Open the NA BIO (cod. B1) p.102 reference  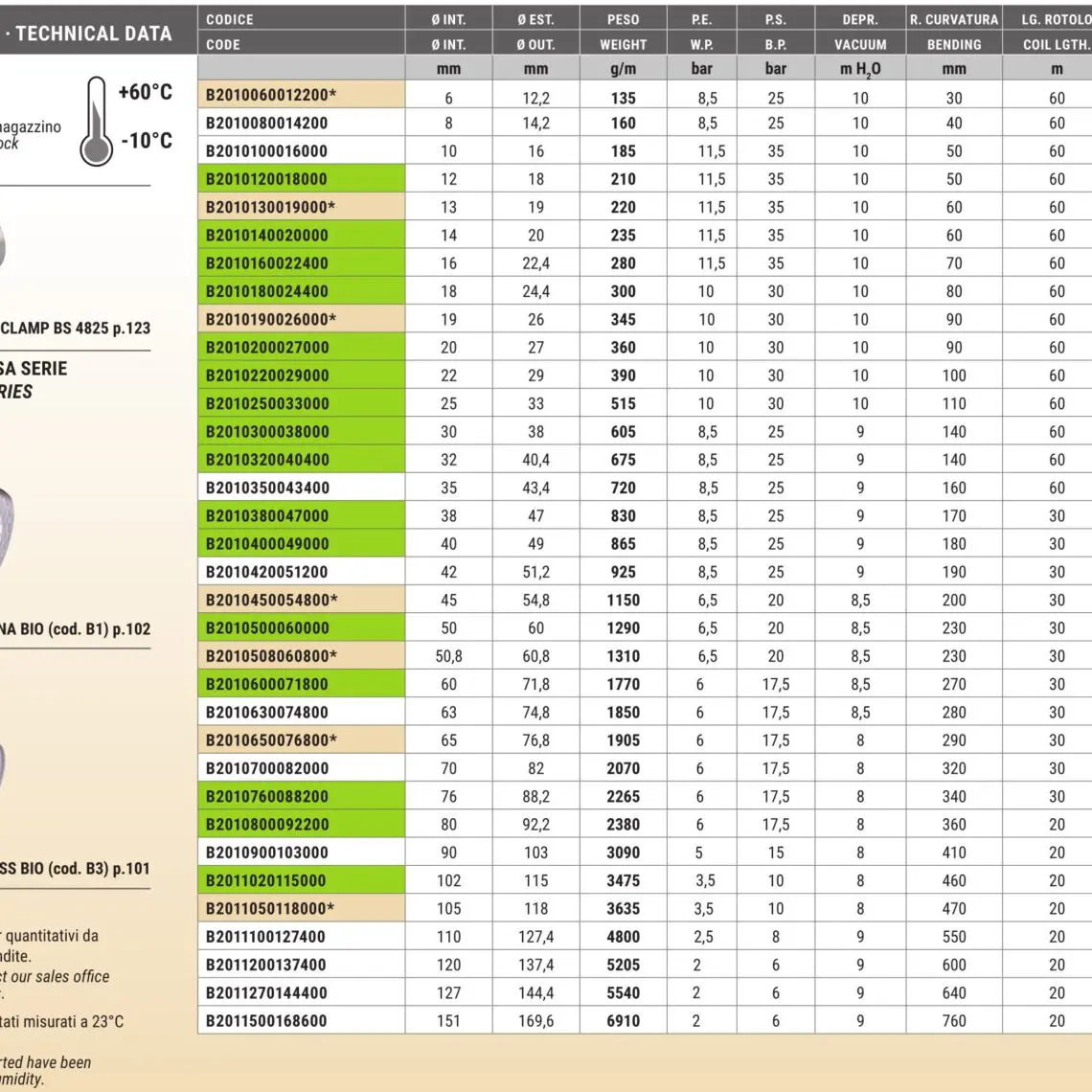[x=76, y=629]
